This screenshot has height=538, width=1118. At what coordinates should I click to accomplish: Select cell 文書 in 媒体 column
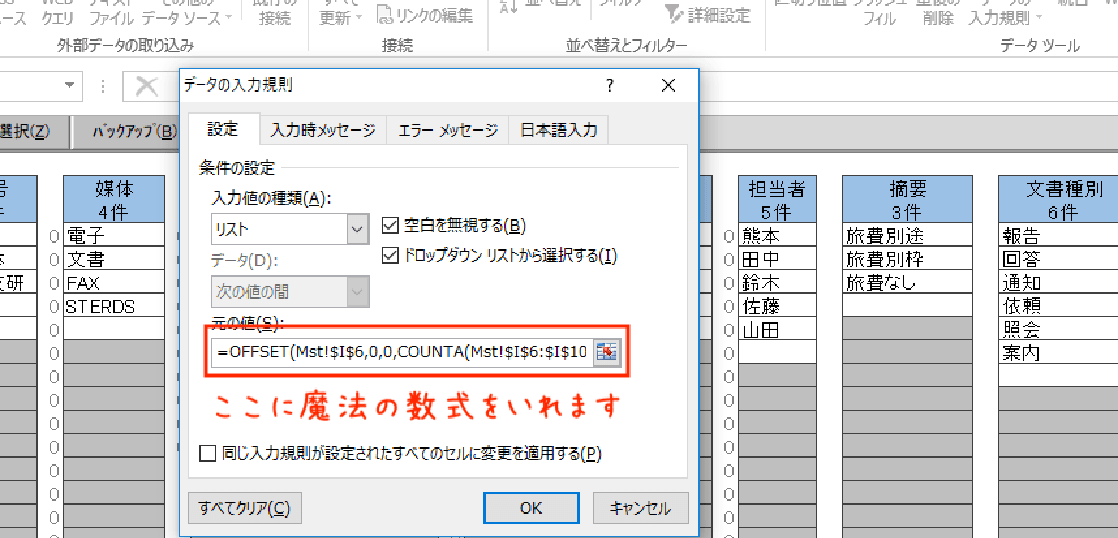click(x=114, y=258)
